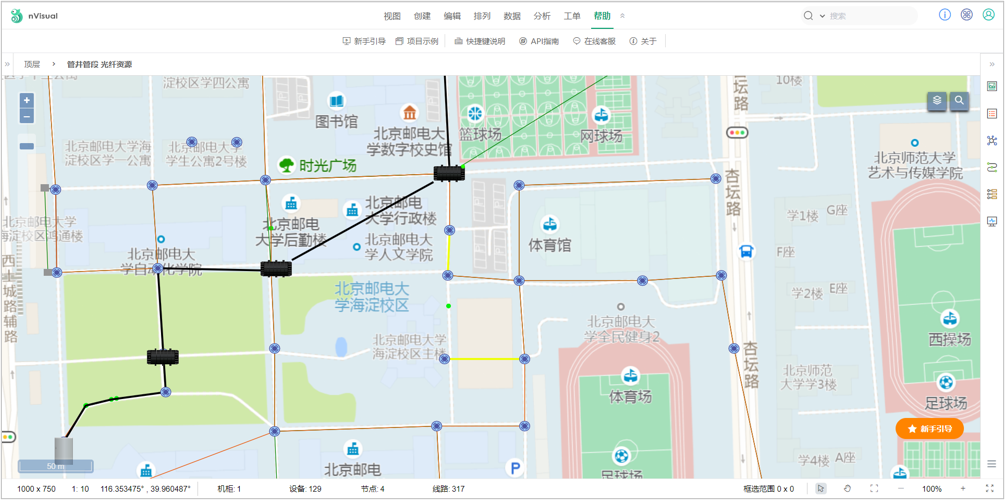Viewport: 1005px width, 500px height.
Task: Increase zoom with status bar plus
Action: pos(963,488)
